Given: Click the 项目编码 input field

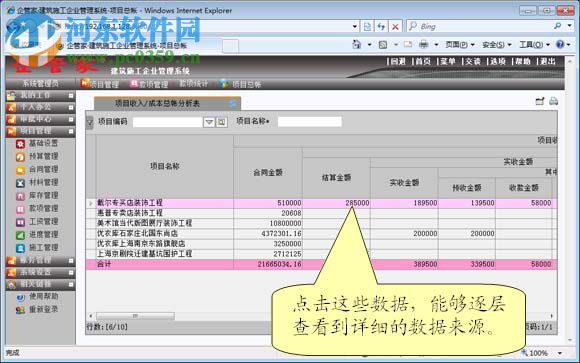Looking at the screenshot, I should point(168,122).
